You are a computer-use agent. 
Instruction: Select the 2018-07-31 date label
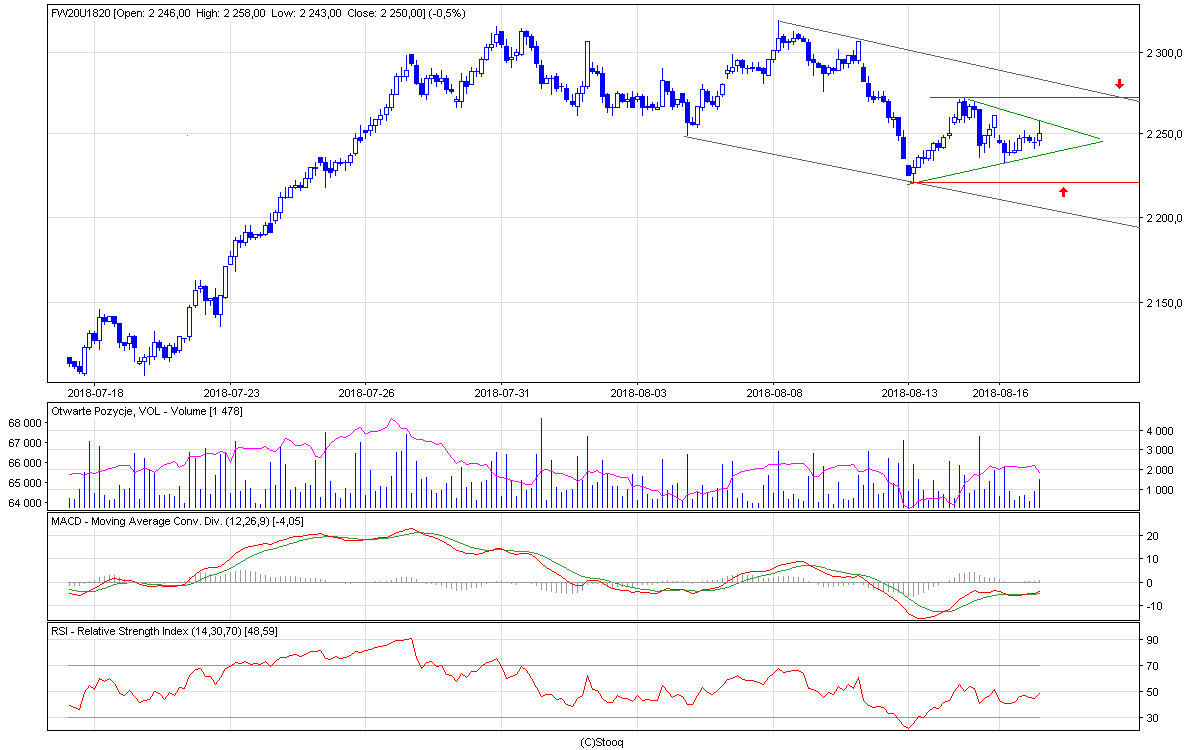click(501, 393)
